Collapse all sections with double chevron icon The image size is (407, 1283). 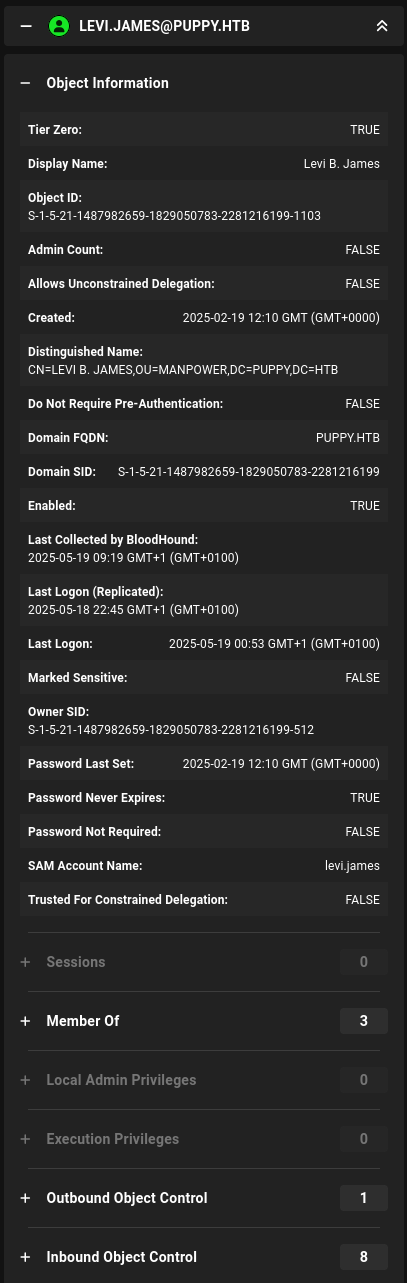pyautogui.click(x=381, y=26)
